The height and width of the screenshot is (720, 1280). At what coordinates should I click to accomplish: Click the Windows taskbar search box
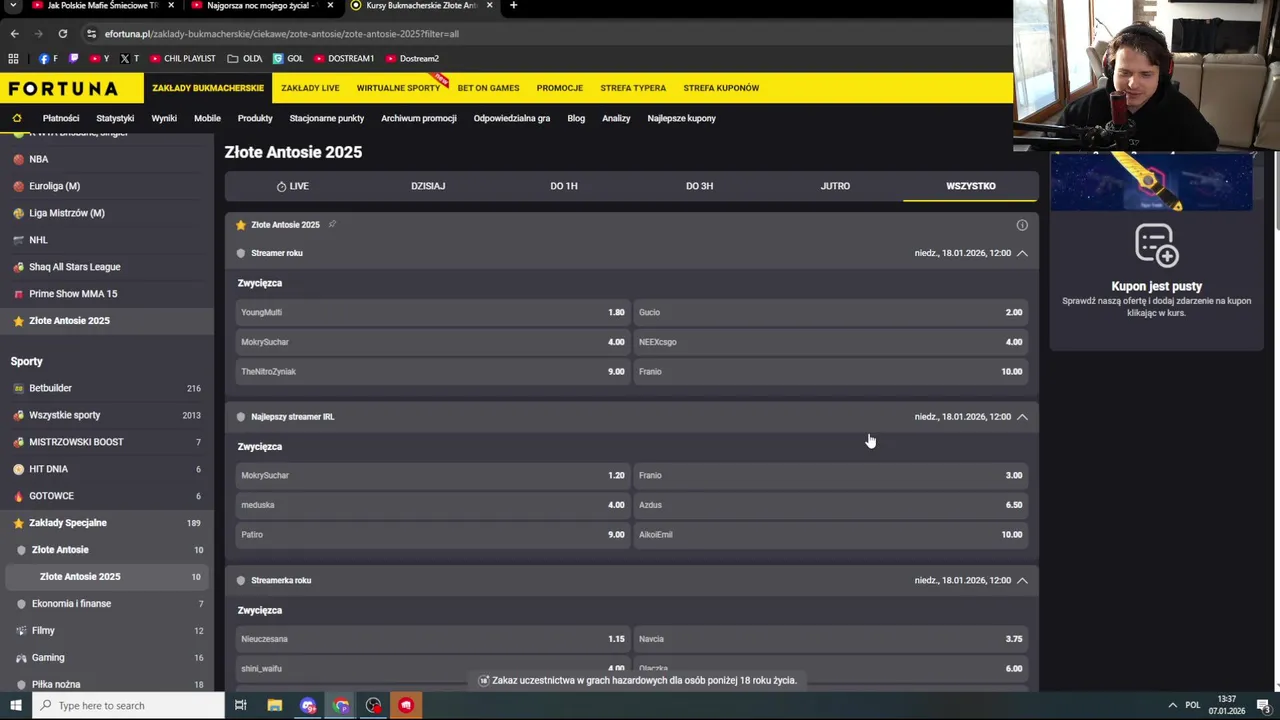[x=128, y=705]
